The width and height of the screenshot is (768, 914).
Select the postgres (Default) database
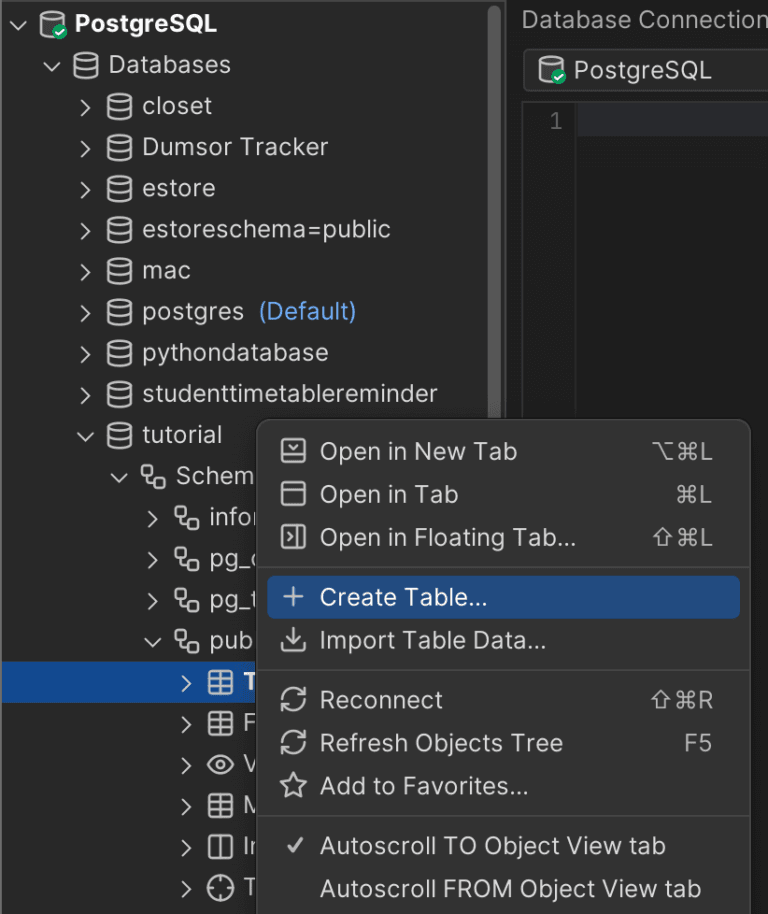coord(192,312)
